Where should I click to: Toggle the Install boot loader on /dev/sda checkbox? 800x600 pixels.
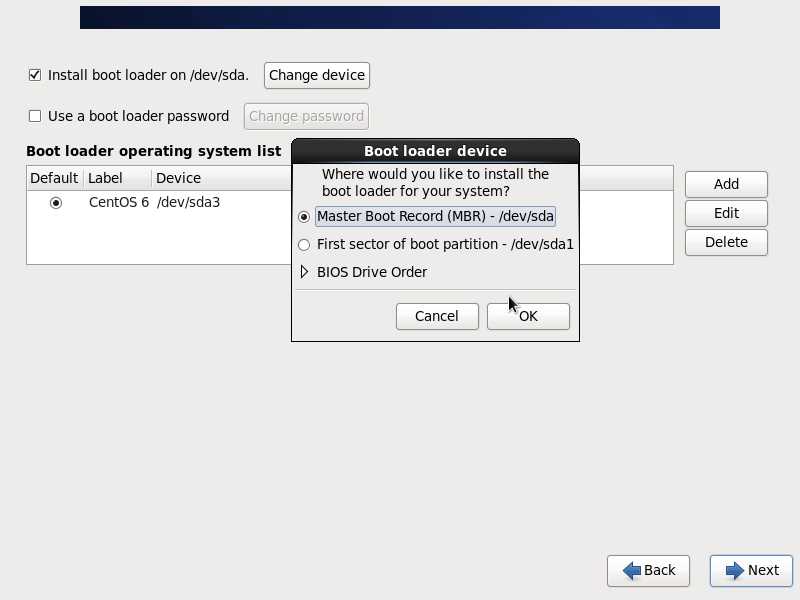pyautogui.click(x=35, y=75)
